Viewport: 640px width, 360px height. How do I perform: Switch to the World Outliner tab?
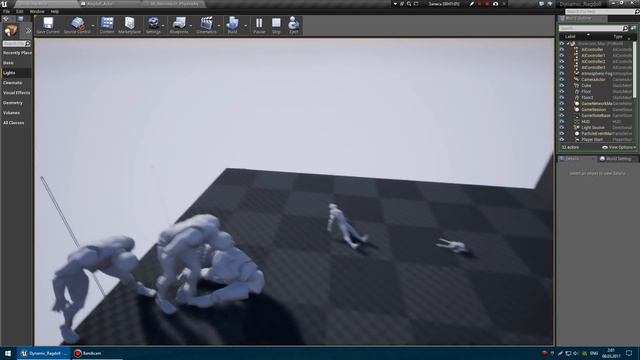click(582, 18)
